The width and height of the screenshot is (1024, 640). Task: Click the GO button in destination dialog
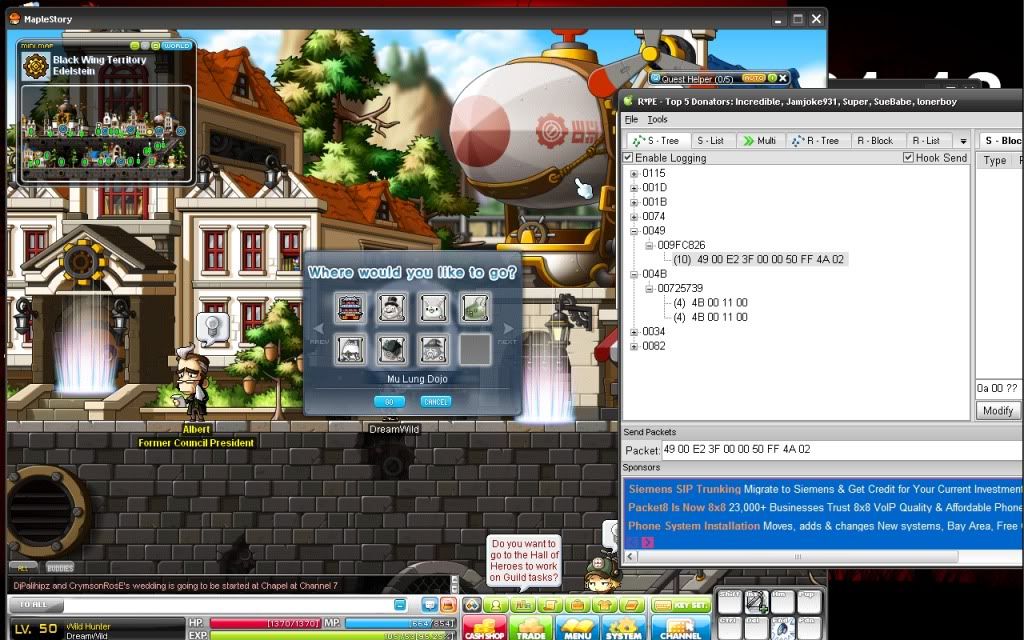[x=389, y=402]
